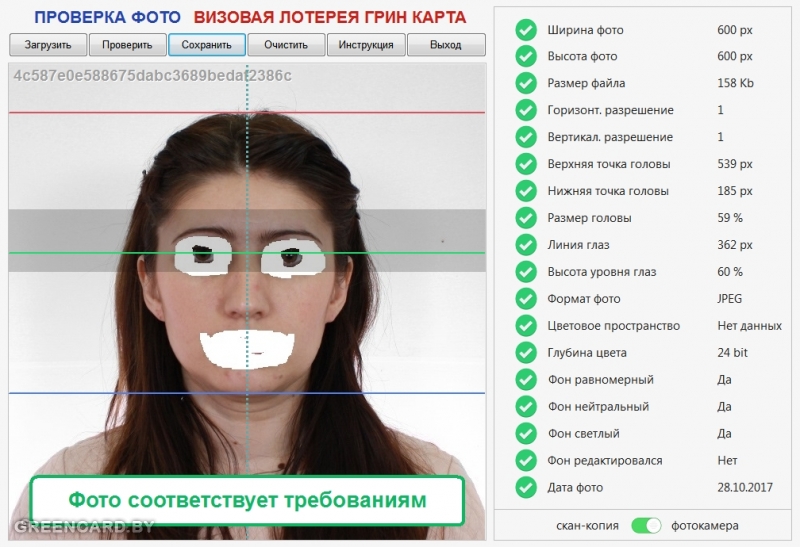
Task: Click the Фон редактировался label
Action: (605, 461)
